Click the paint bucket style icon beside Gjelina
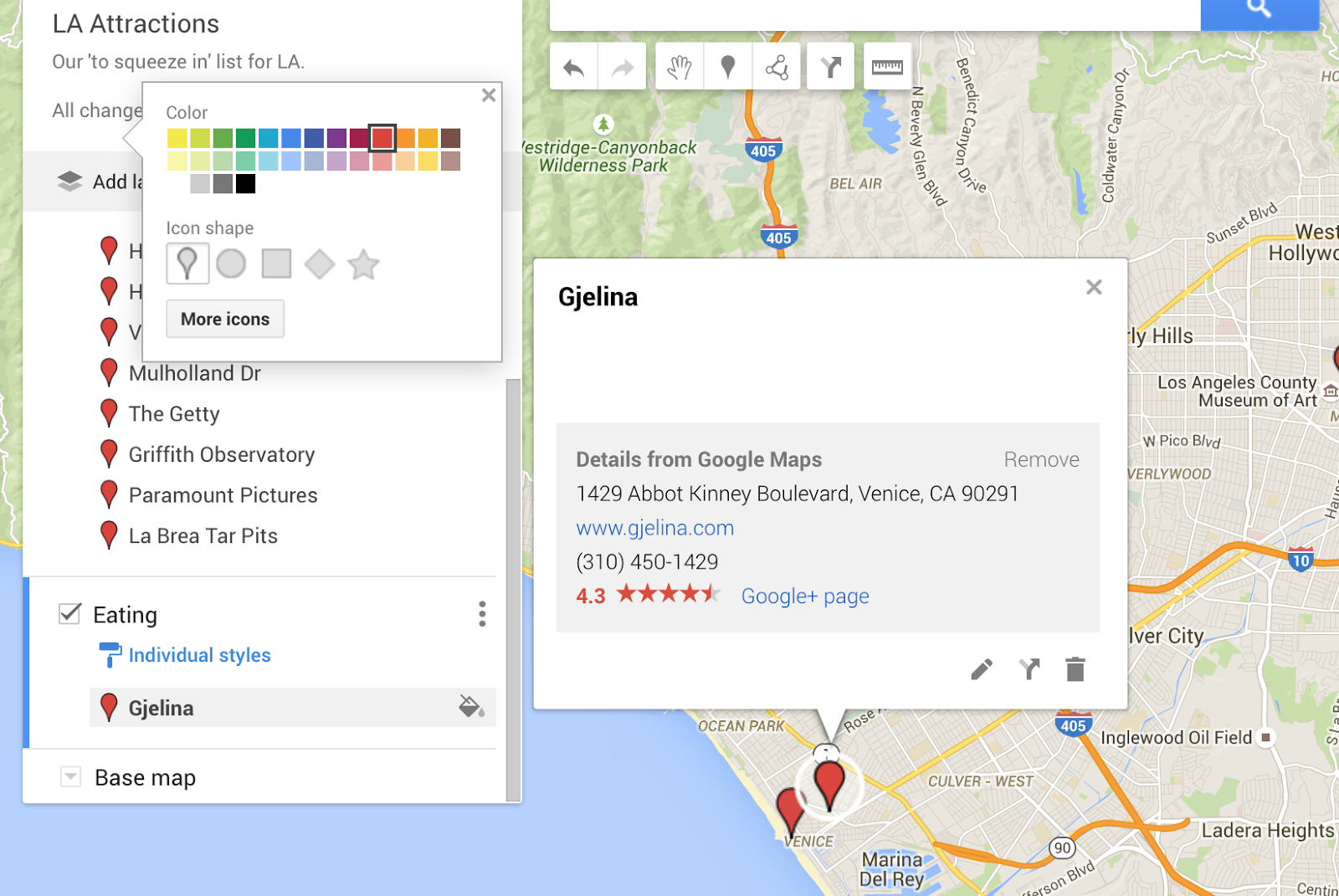Screen dimensions: 1339x896 tap(471, 707)
